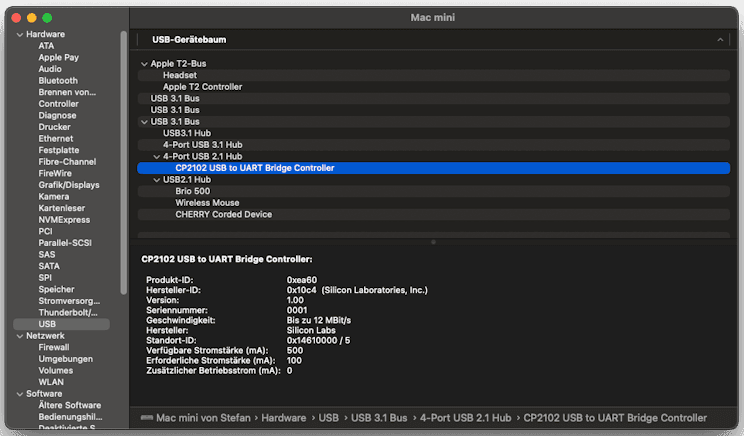Select Wireless Mouse device row

pyautogui.click(x=434, y=203)
